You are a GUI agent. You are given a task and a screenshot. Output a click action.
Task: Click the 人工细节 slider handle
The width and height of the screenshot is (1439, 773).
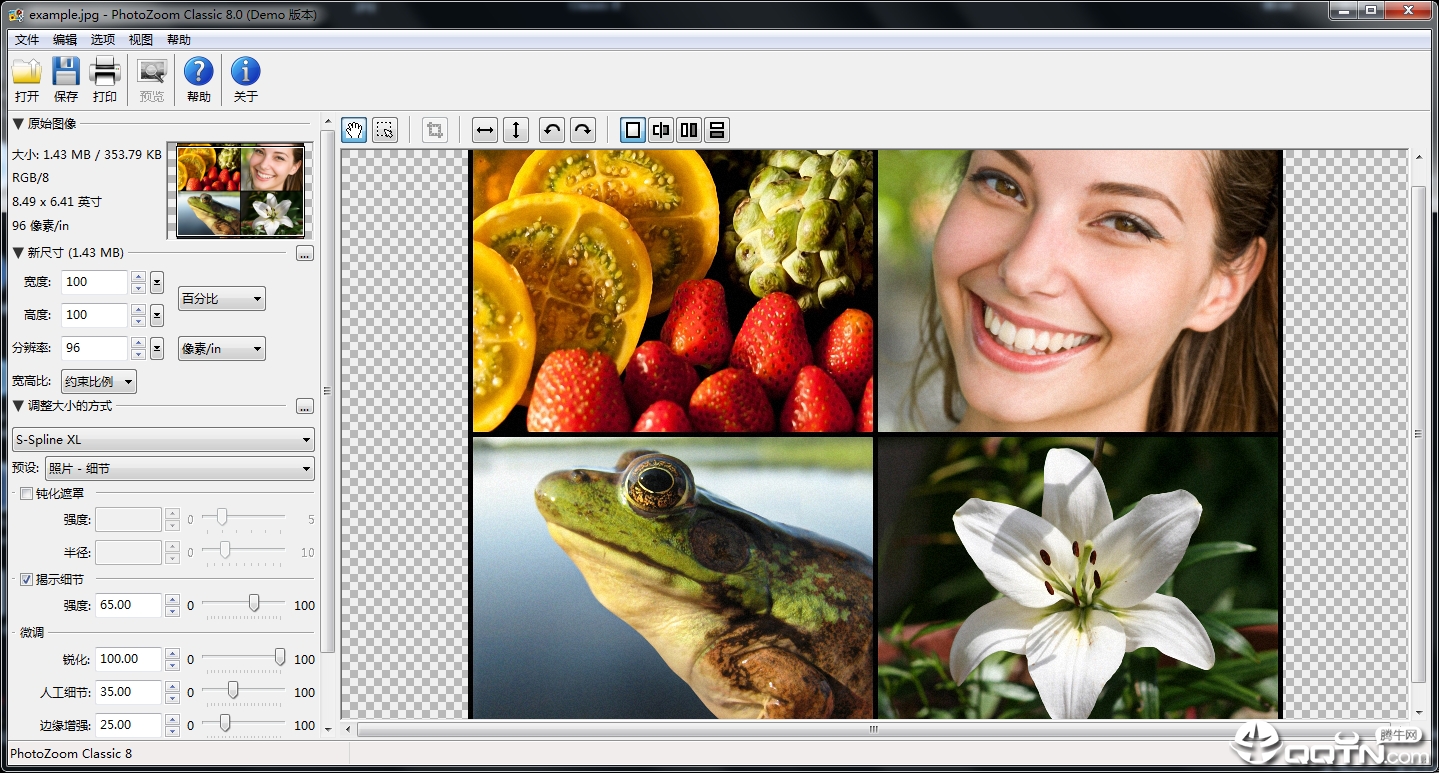[x=233, y=690]
